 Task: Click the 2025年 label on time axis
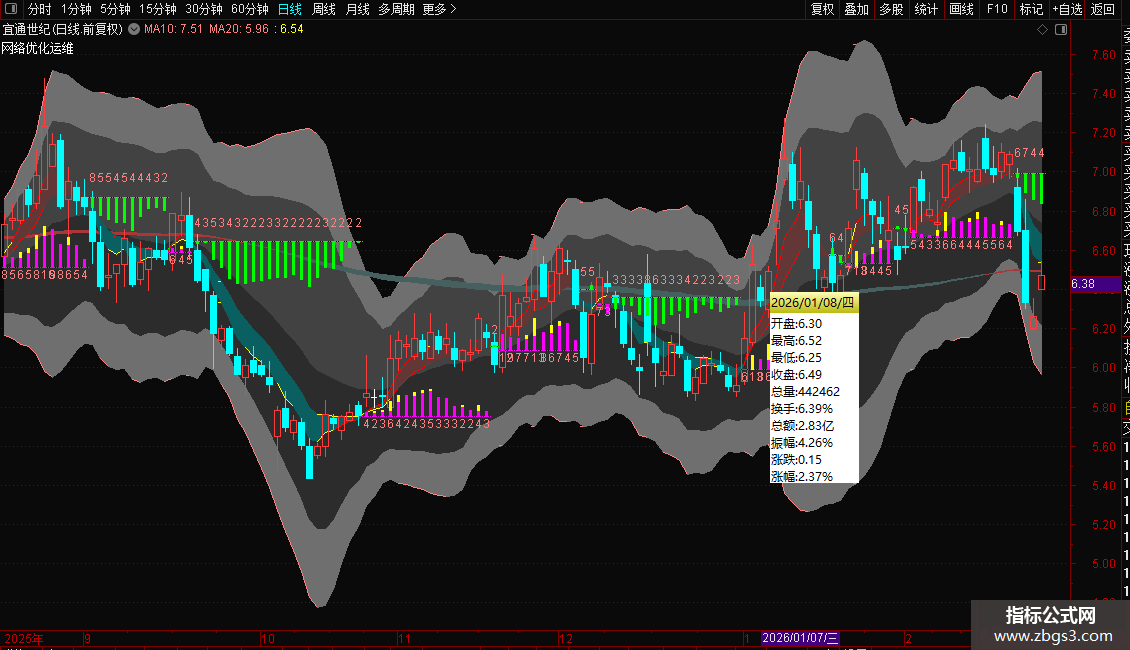24,638
